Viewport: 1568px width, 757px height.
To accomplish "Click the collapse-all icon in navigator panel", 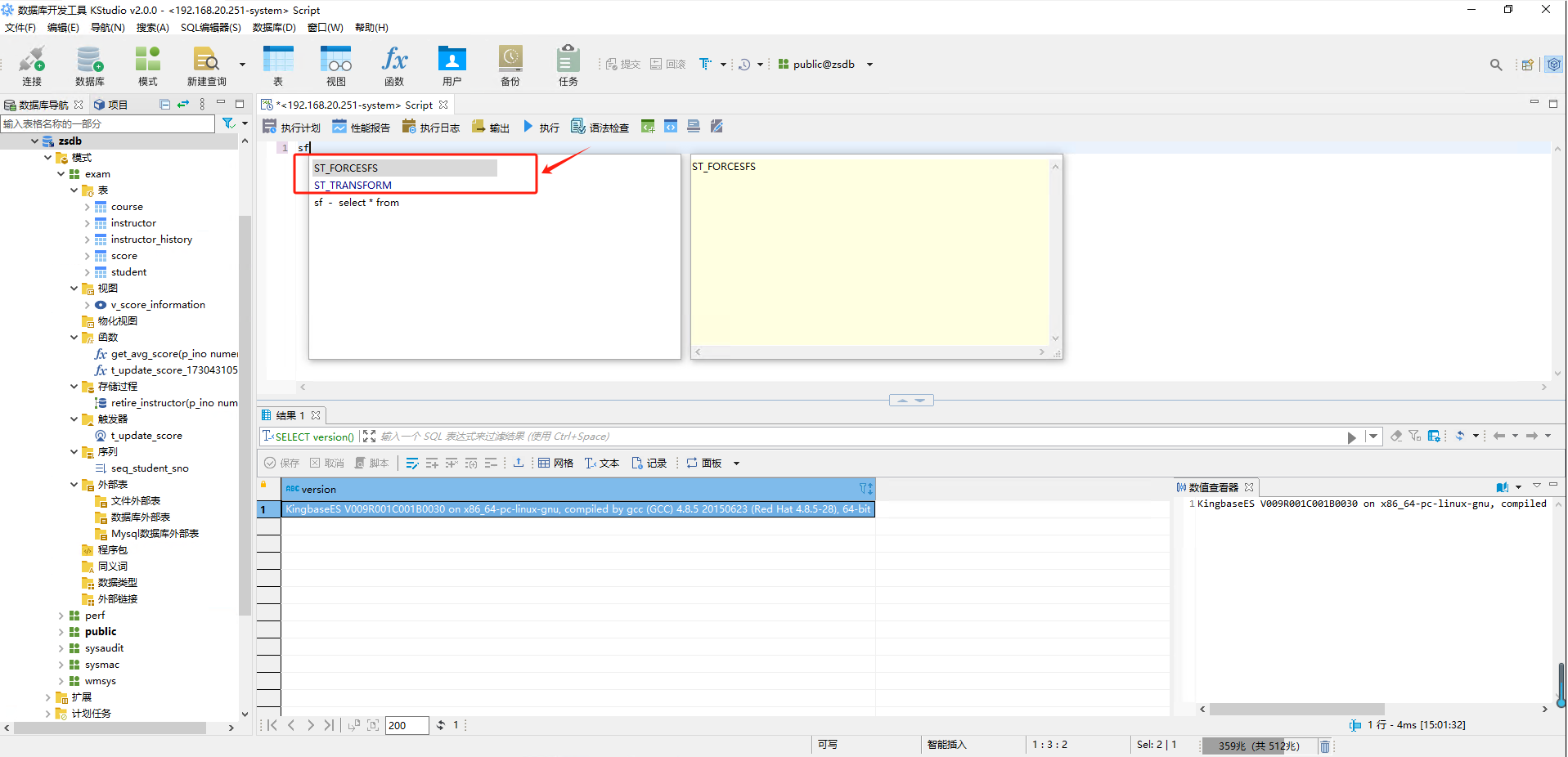I will tap(165, 104).
